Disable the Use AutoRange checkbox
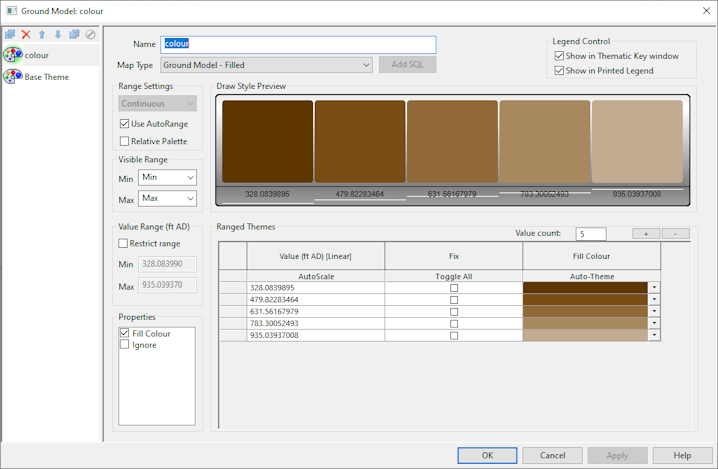This screenshot has height=469, width=718. (125, 123)
